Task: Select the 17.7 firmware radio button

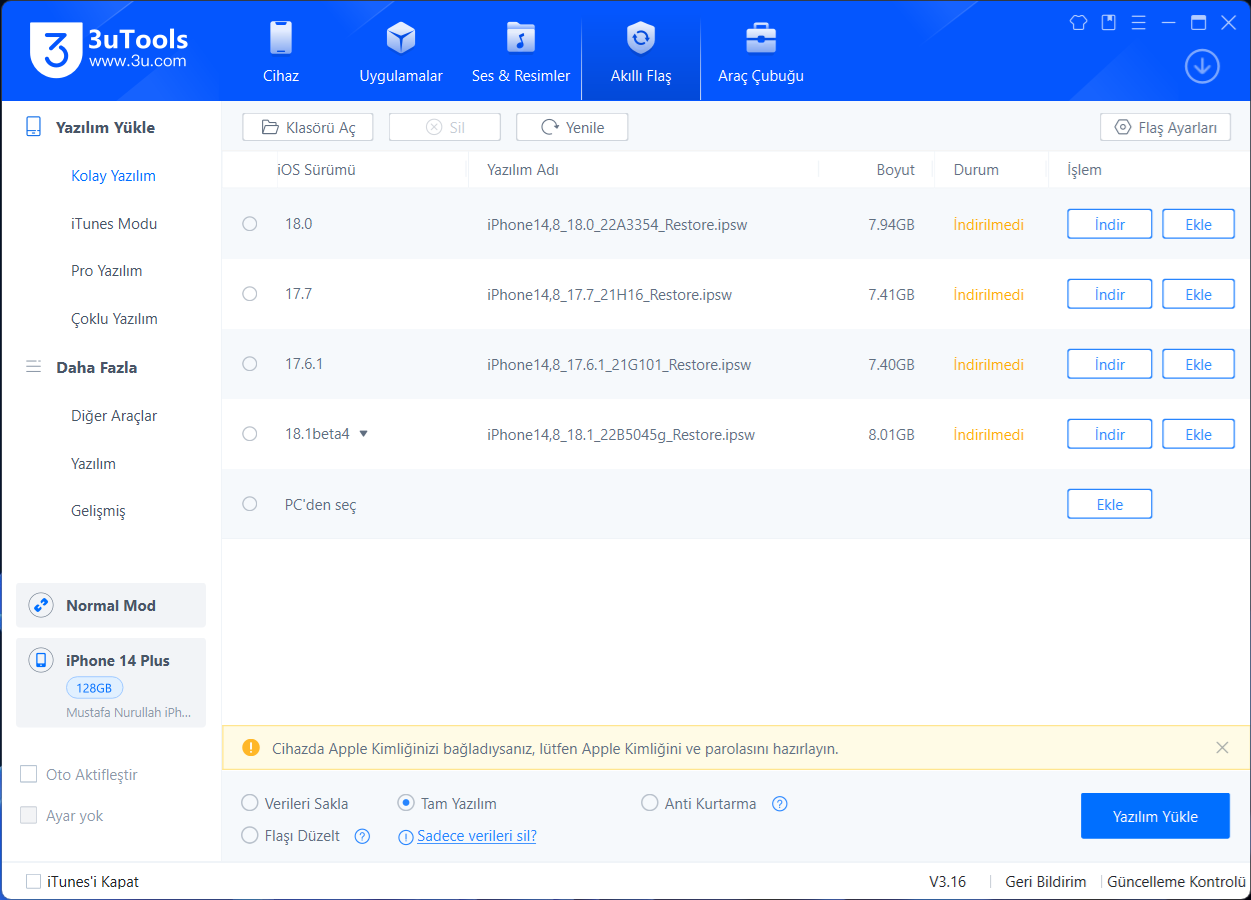Action: (250, 294)
